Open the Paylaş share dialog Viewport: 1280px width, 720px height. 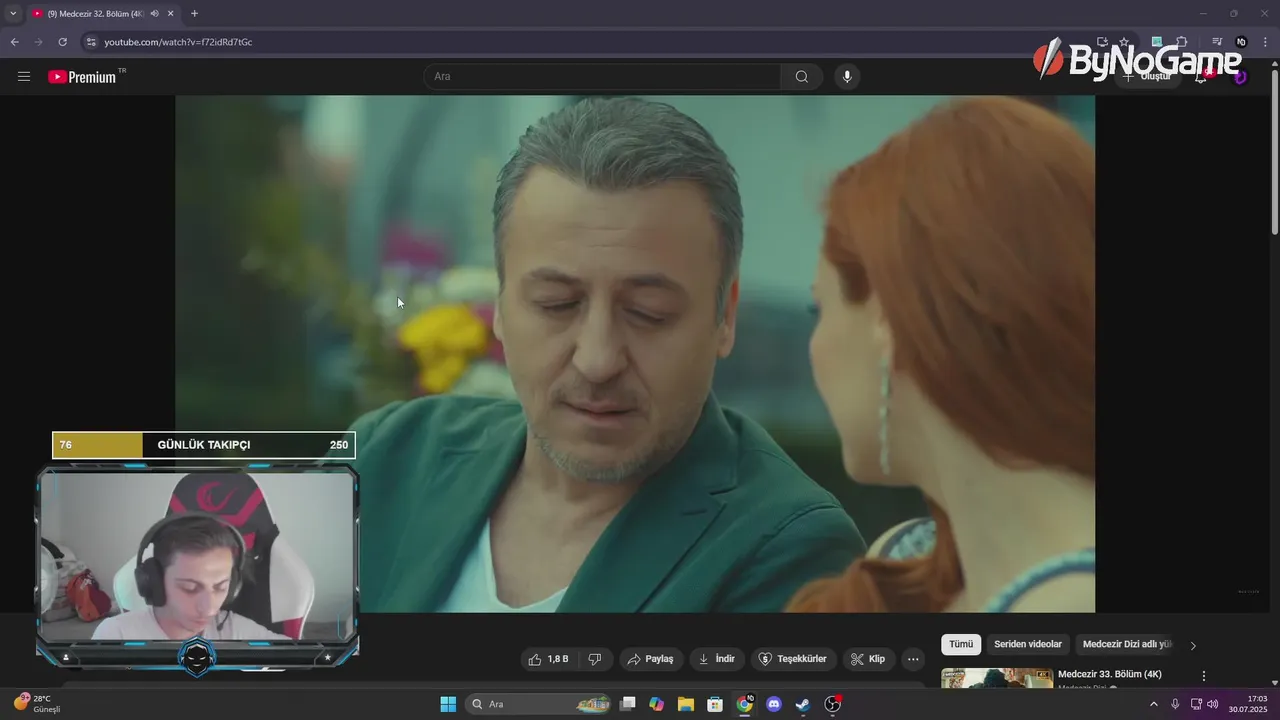click(x=650, y=659)
